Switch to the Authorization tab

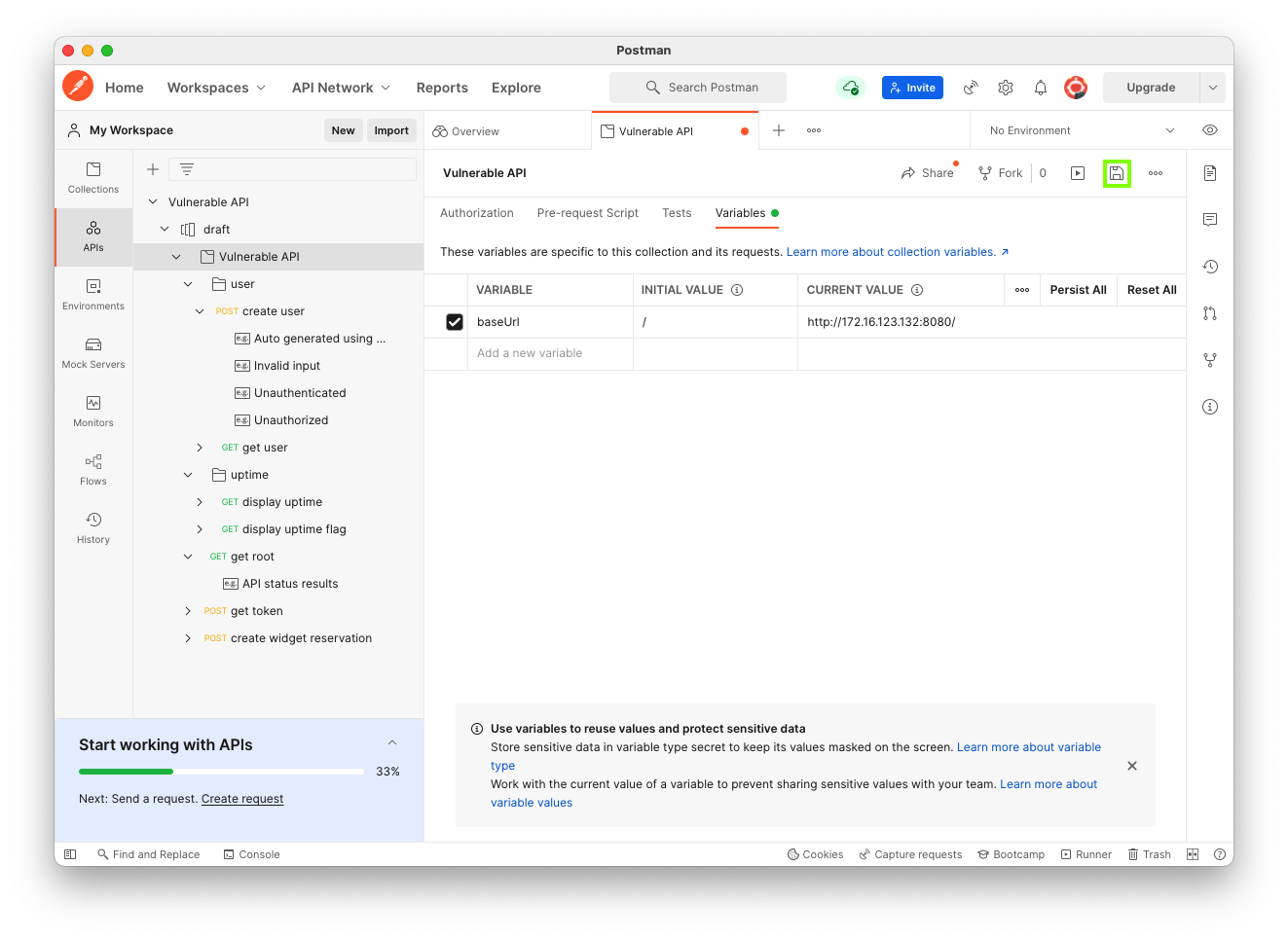pyautogui.click(x=477, y=213)
